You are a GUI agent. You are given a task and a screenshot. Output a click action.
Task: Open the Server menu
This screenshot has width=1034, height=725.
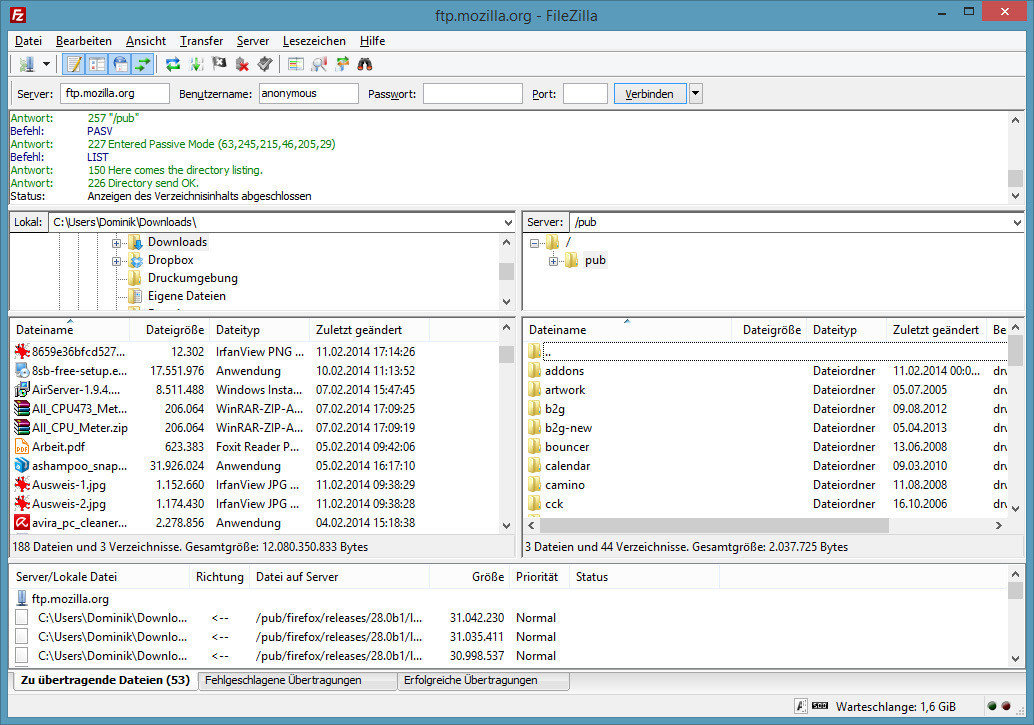[253, 41]
